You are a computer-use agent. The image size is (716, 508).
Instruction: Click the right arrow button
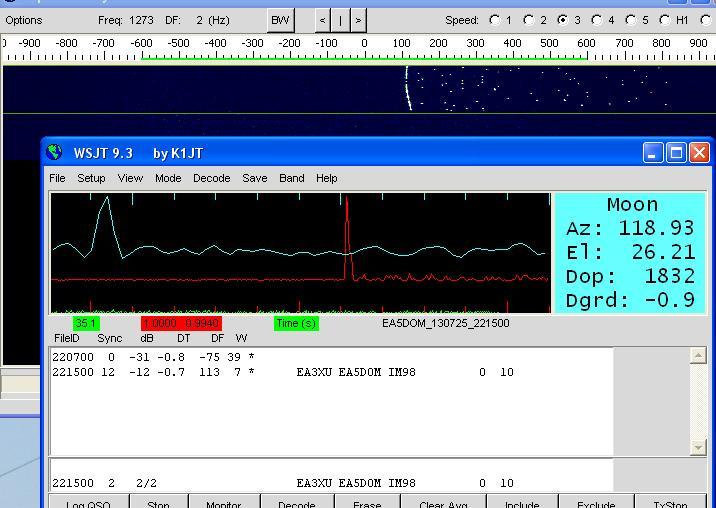coord(358,21)
